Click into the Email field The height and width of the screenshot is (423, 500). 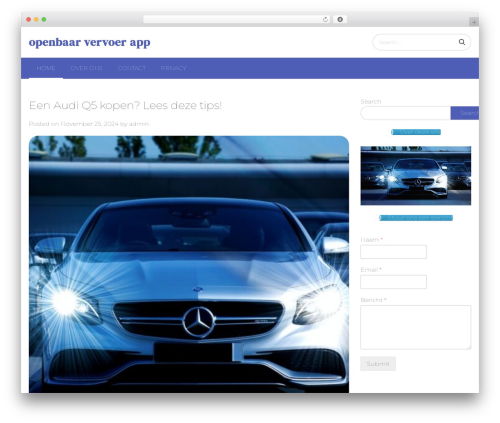(393, 282)
